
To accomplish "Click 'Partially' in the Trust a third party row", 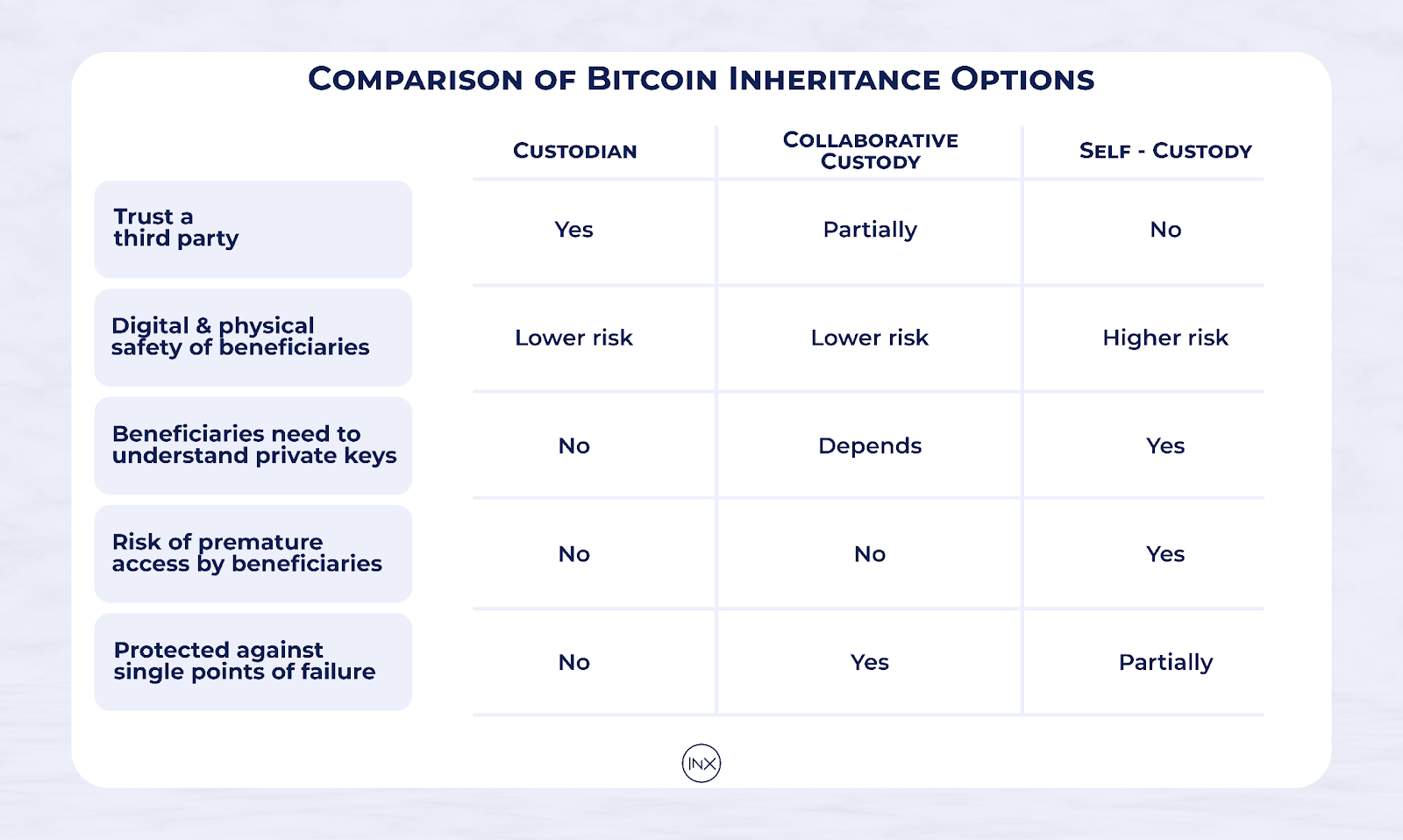I will (x=870, y=230).
